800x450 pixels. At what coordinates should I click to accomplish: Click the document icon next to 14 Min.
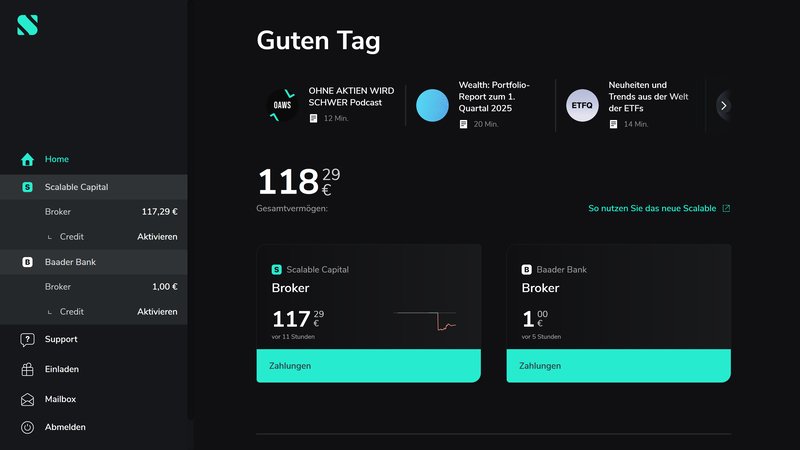(613, 124)
